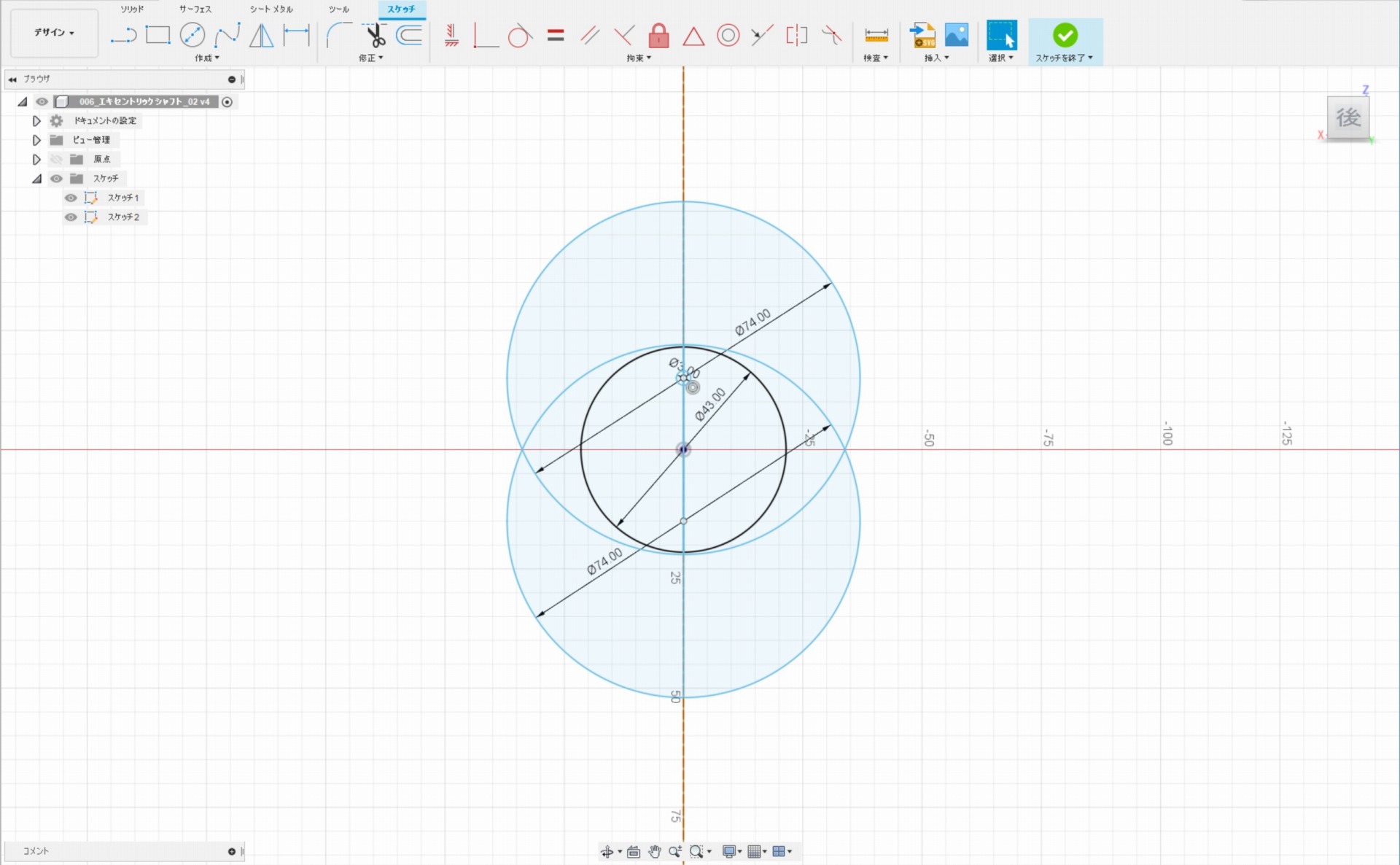Image resolution: width=1400 pixels, height=865 pixels.
Task: Open the デザイン workspace dropdown
Action: pos(54,33)
